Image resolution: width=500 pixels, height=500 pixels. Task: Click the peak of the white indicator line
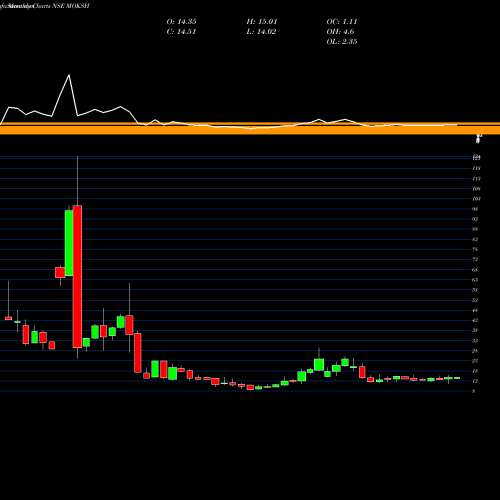click(69, 75)
